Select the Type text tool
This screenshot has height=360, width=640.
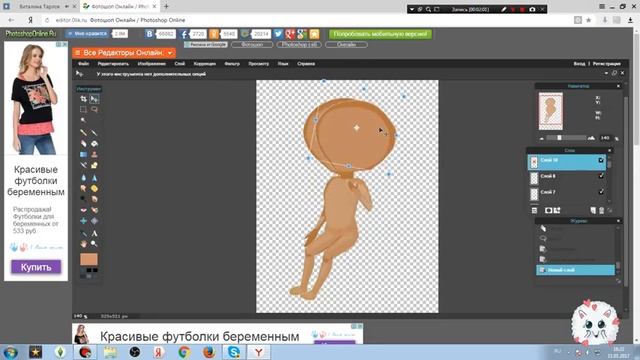coord(94,233)
